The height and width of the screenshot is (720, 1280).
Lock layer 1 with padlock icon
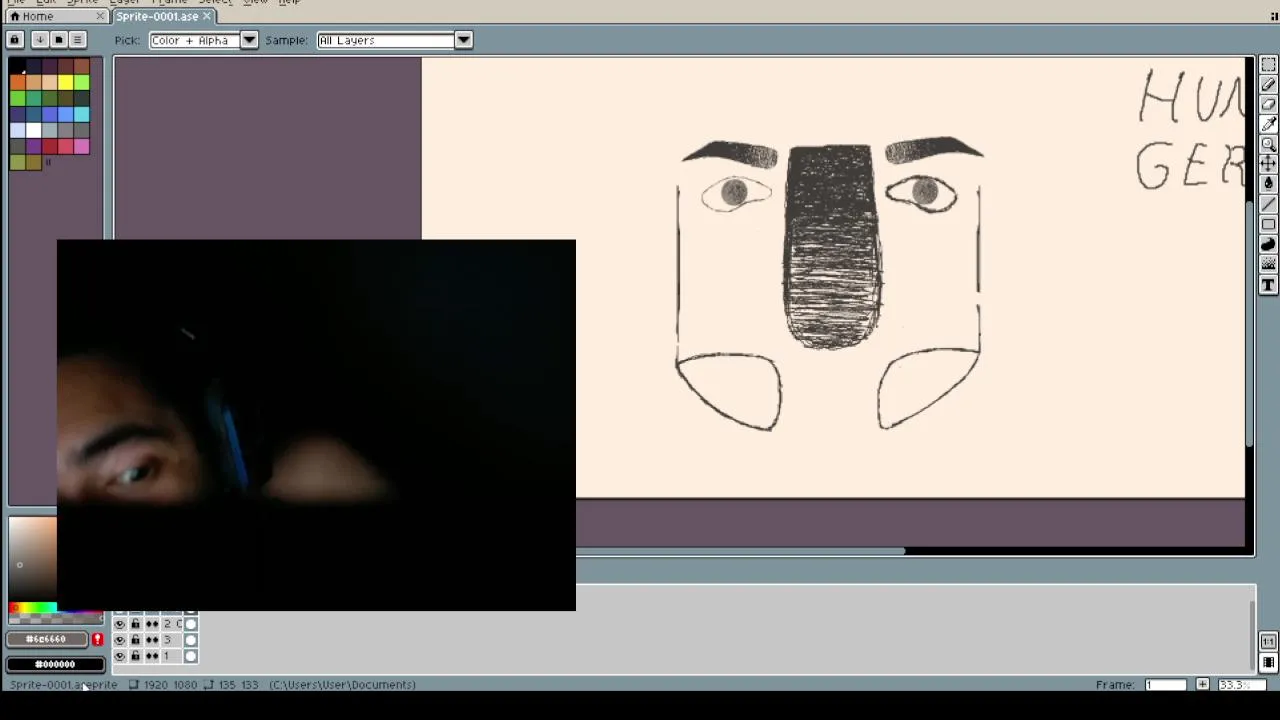point(135,656)
